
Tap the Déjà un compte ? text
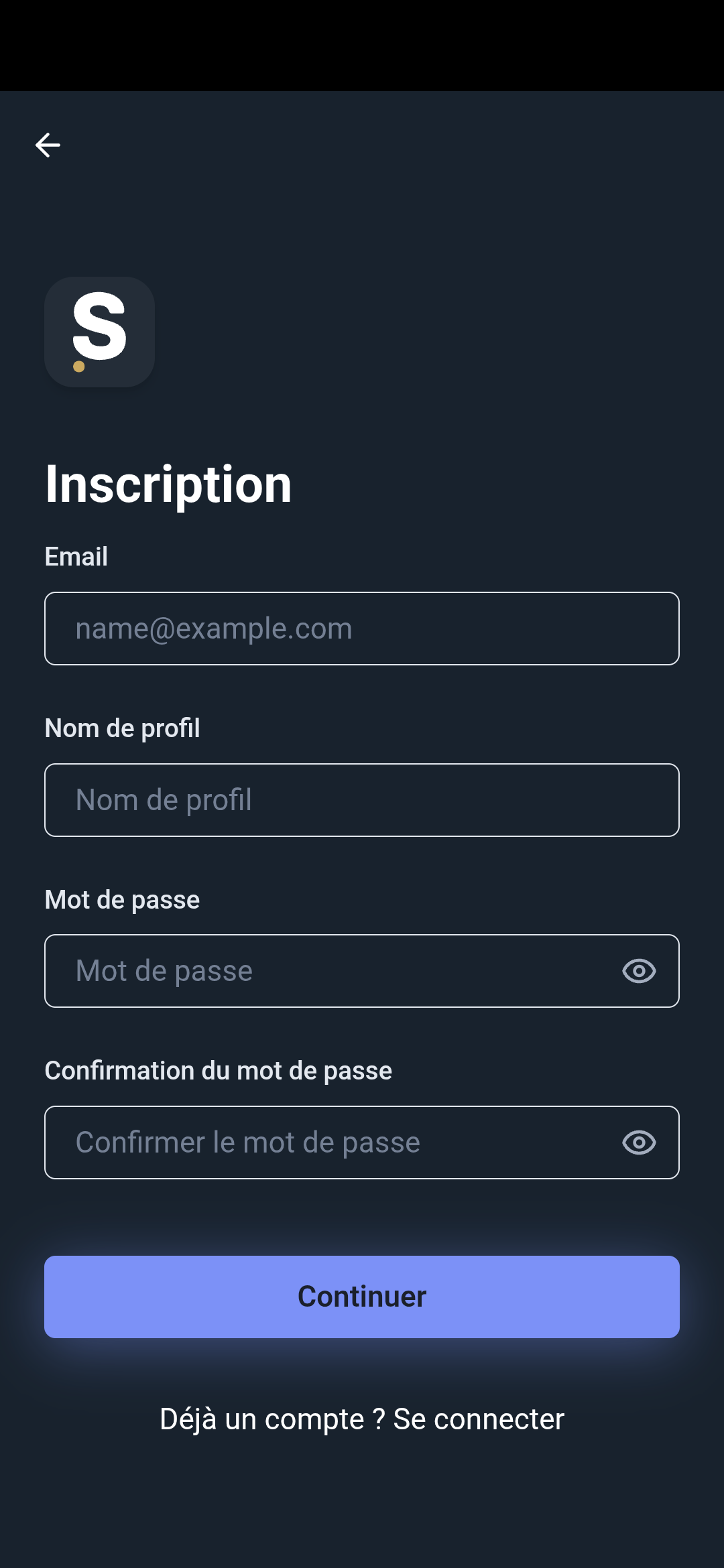[271, 1419]
